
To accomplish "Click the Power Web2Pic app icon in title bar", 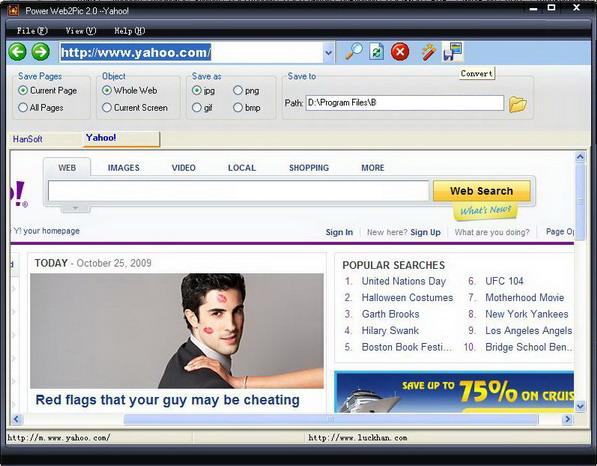I will click(13, 10).
